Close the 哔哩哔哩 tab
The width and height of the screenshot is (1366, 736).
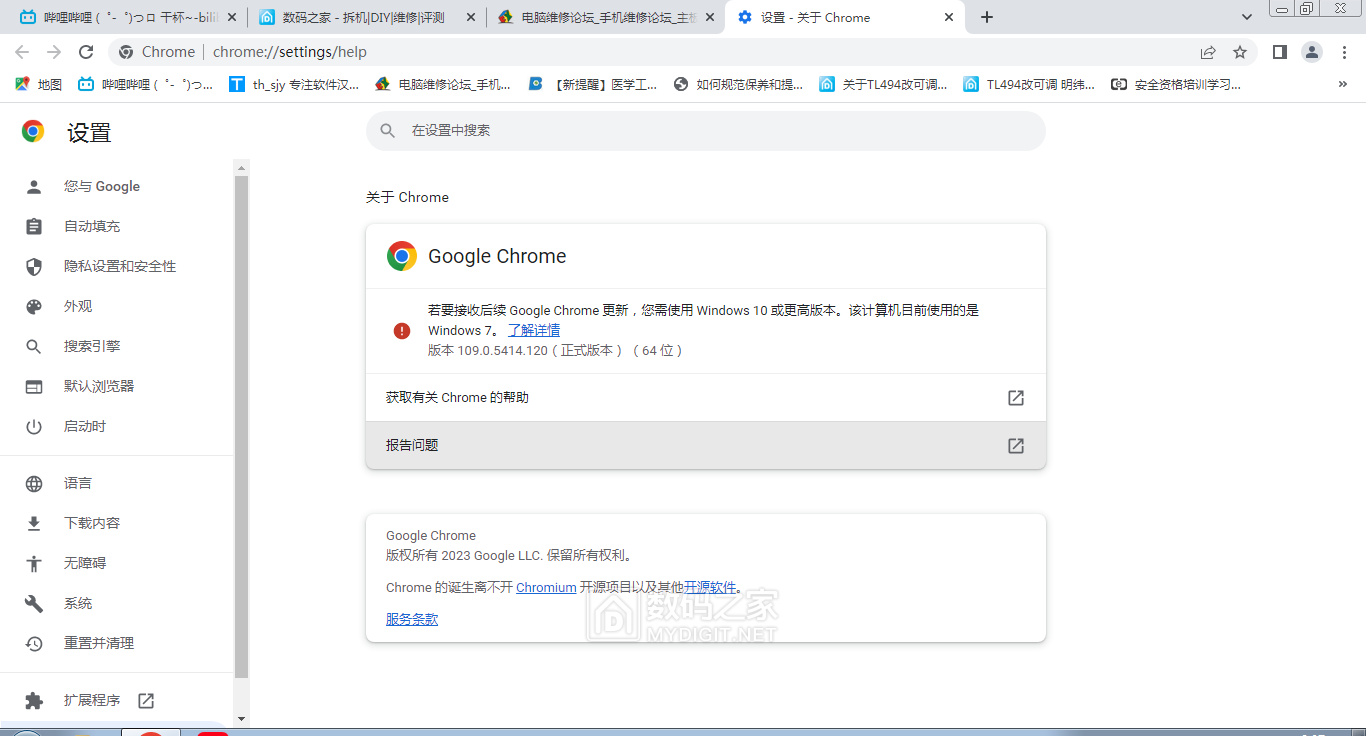tap(233, 17)
